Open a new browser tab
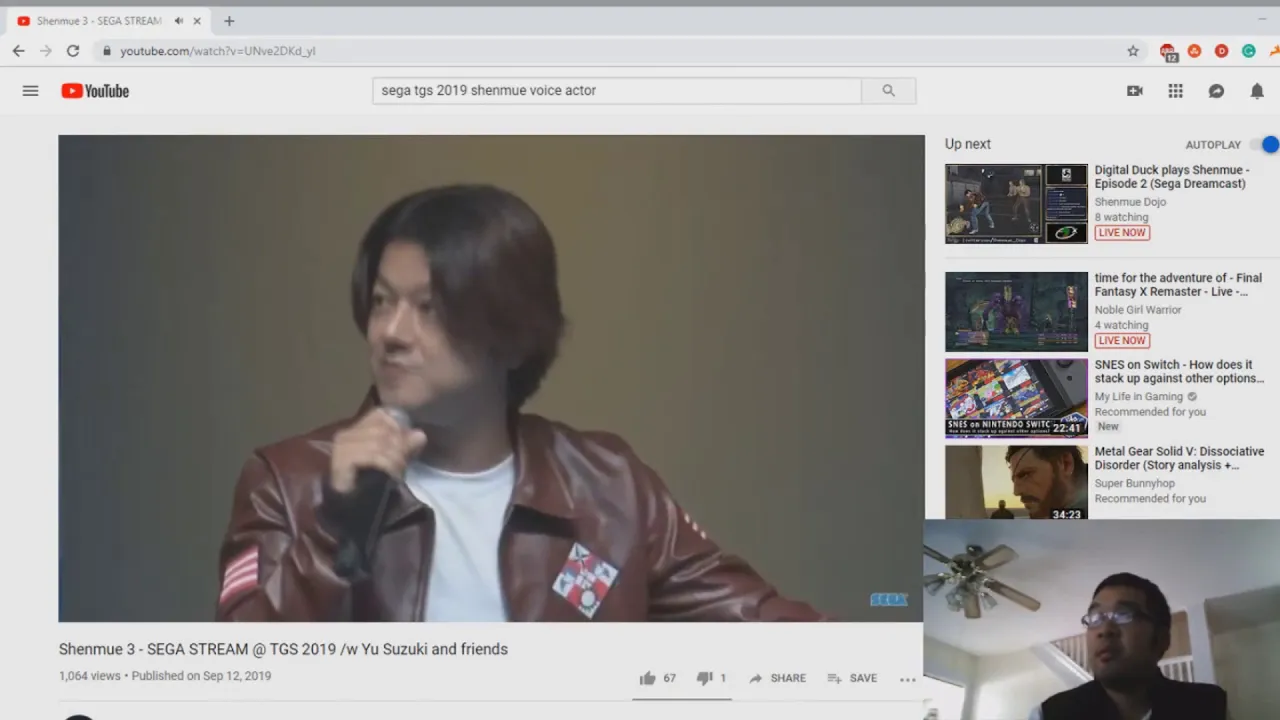This screenshot has height=720, width=1280. [229, 21]
